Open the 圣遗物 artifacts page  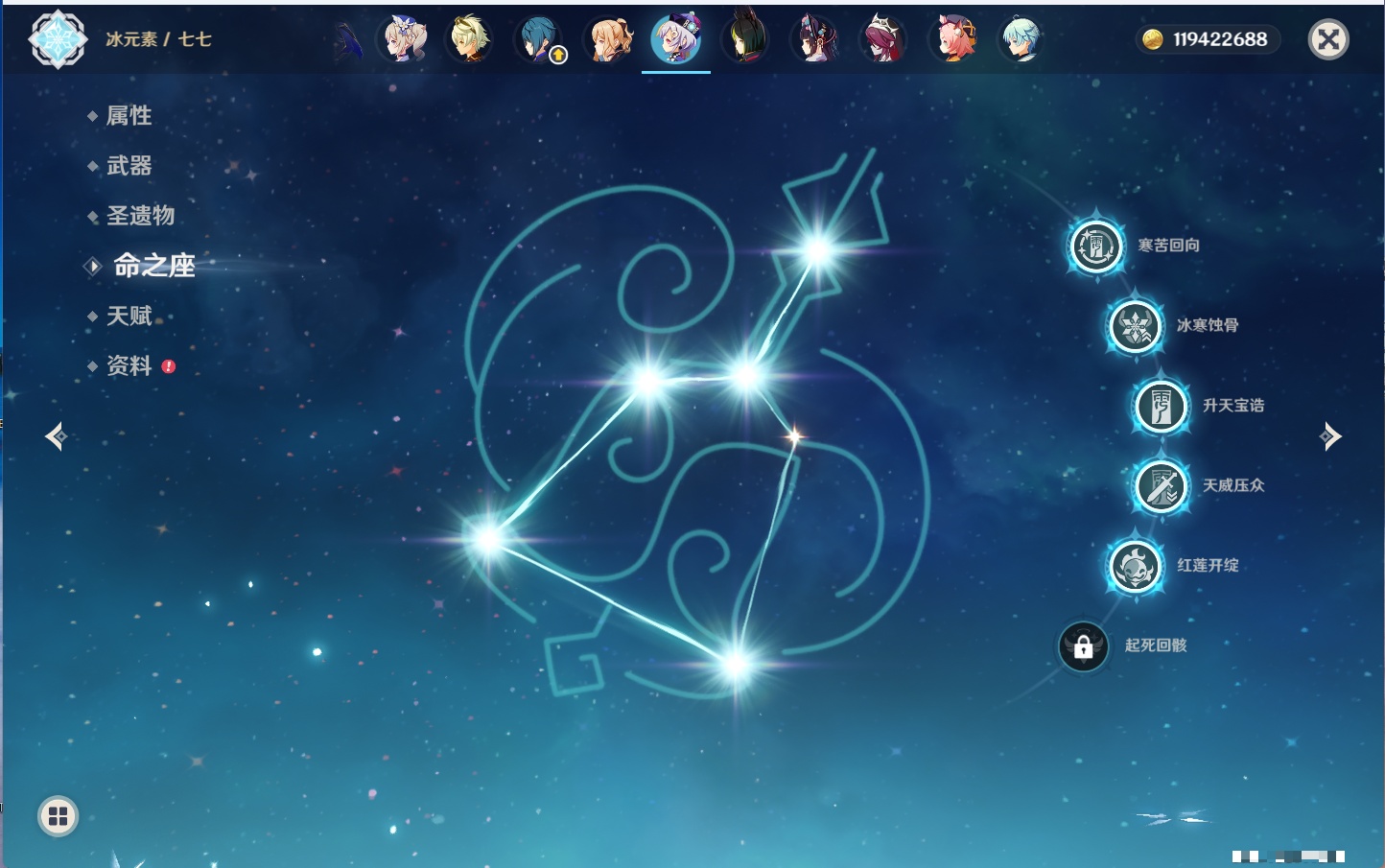(x=140, y=216)
